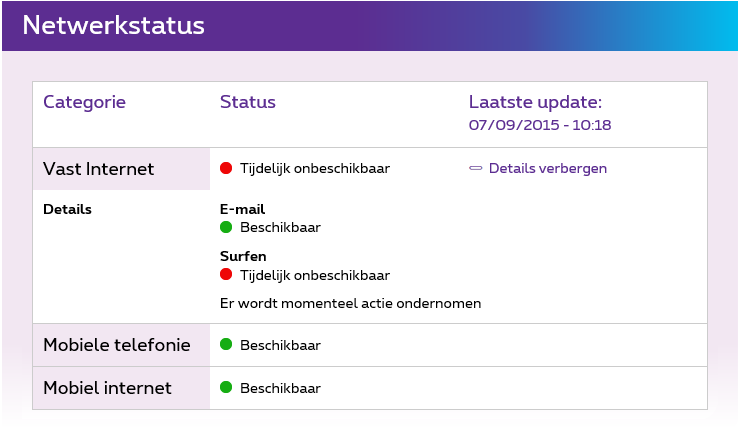Select the Mobiel internet category row
Screen dimensions: 740x432
click(107, 388)
